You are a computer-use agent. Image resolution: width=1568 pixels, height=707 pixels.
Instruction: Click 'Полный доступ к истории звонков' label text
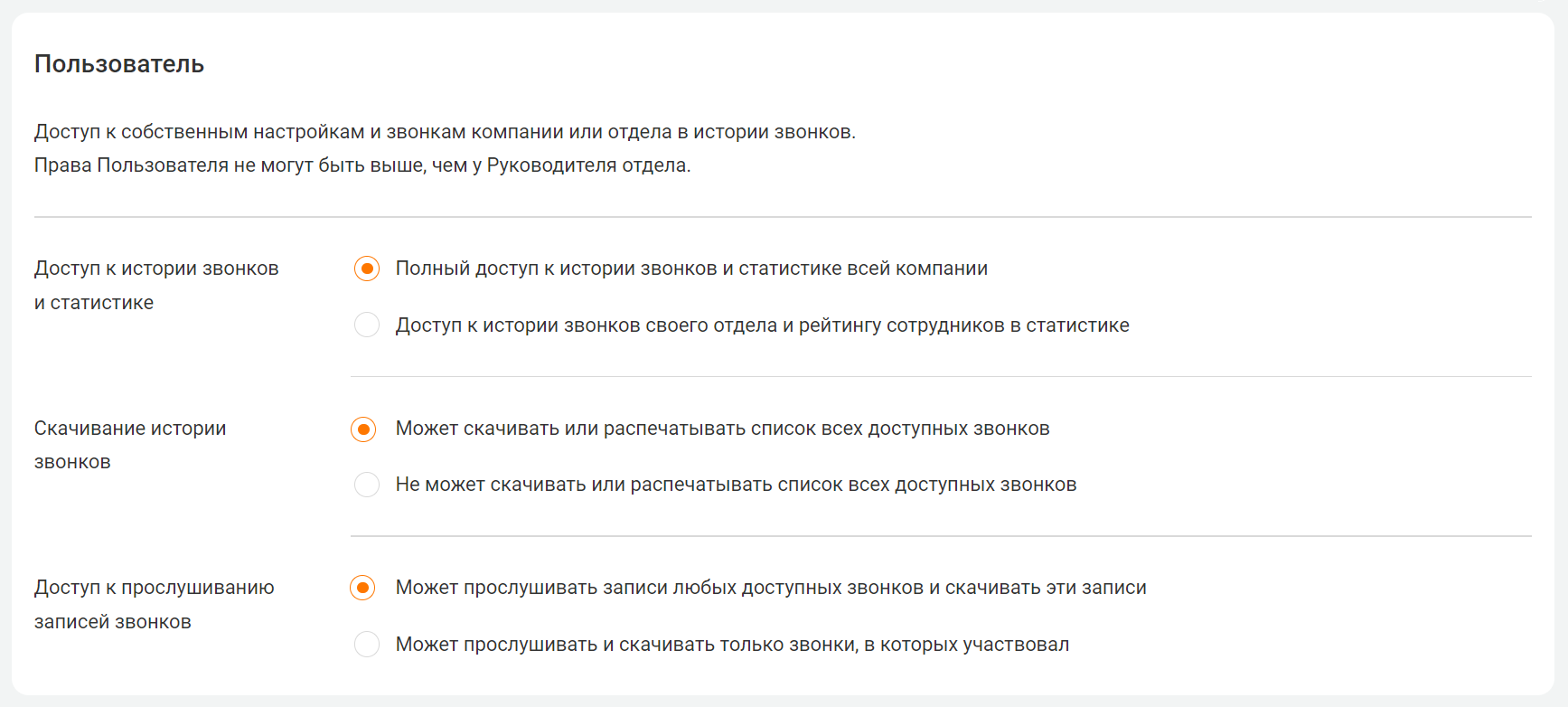pyautogui.click(x=691, y=269)
